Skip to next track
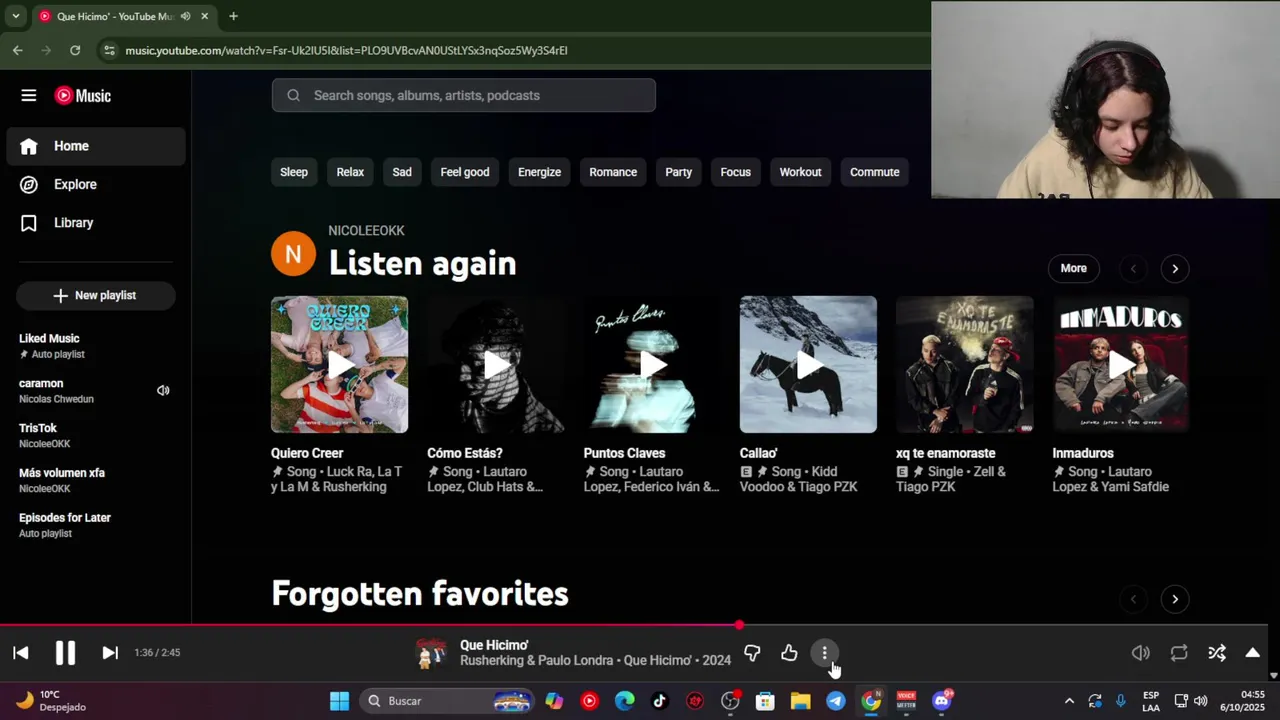The width and height of the screenshot is (1280, 720). (110, 653)
